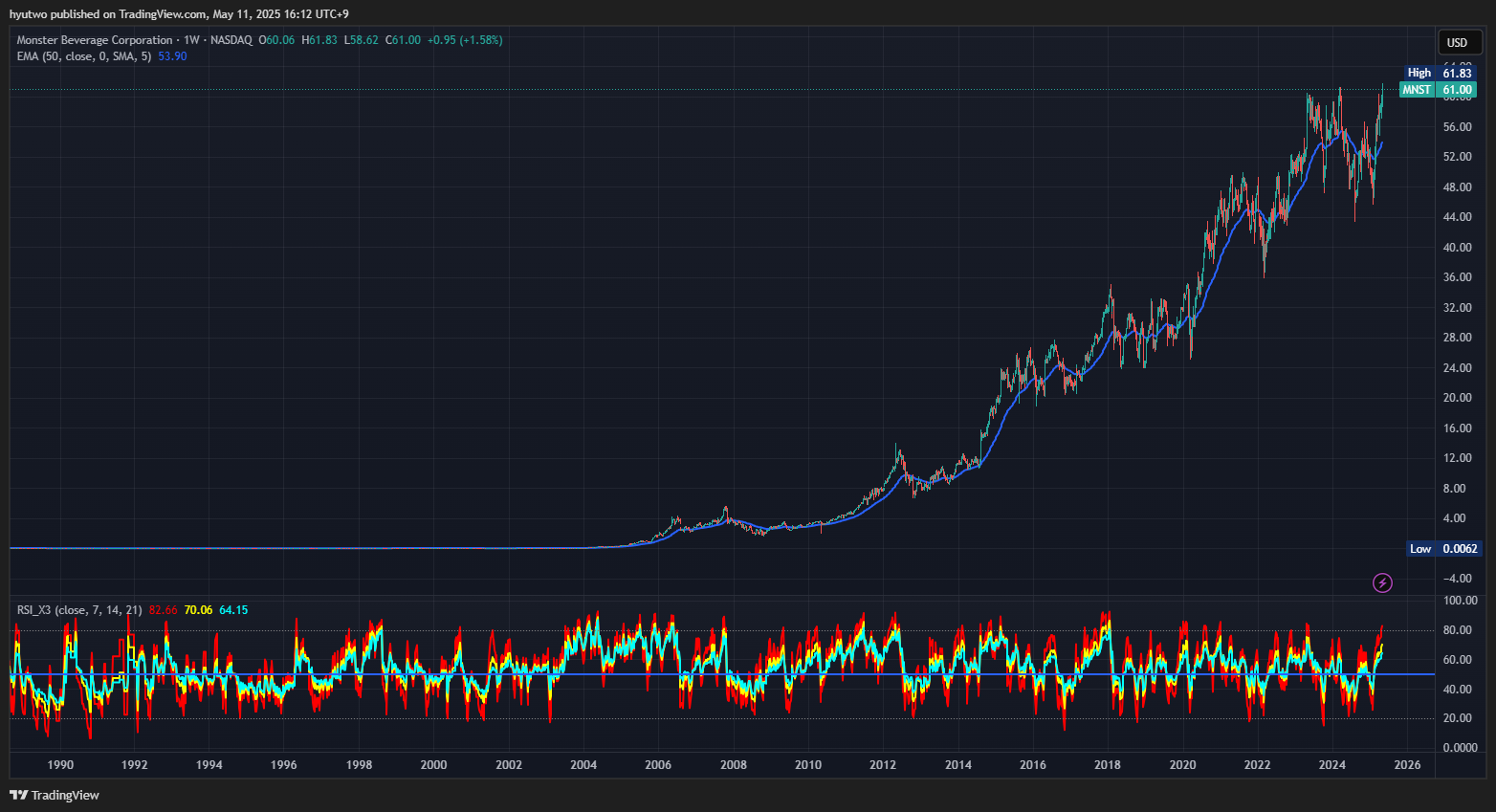
Task: Click the Low 0.0062 price label
Action: 1444,549
